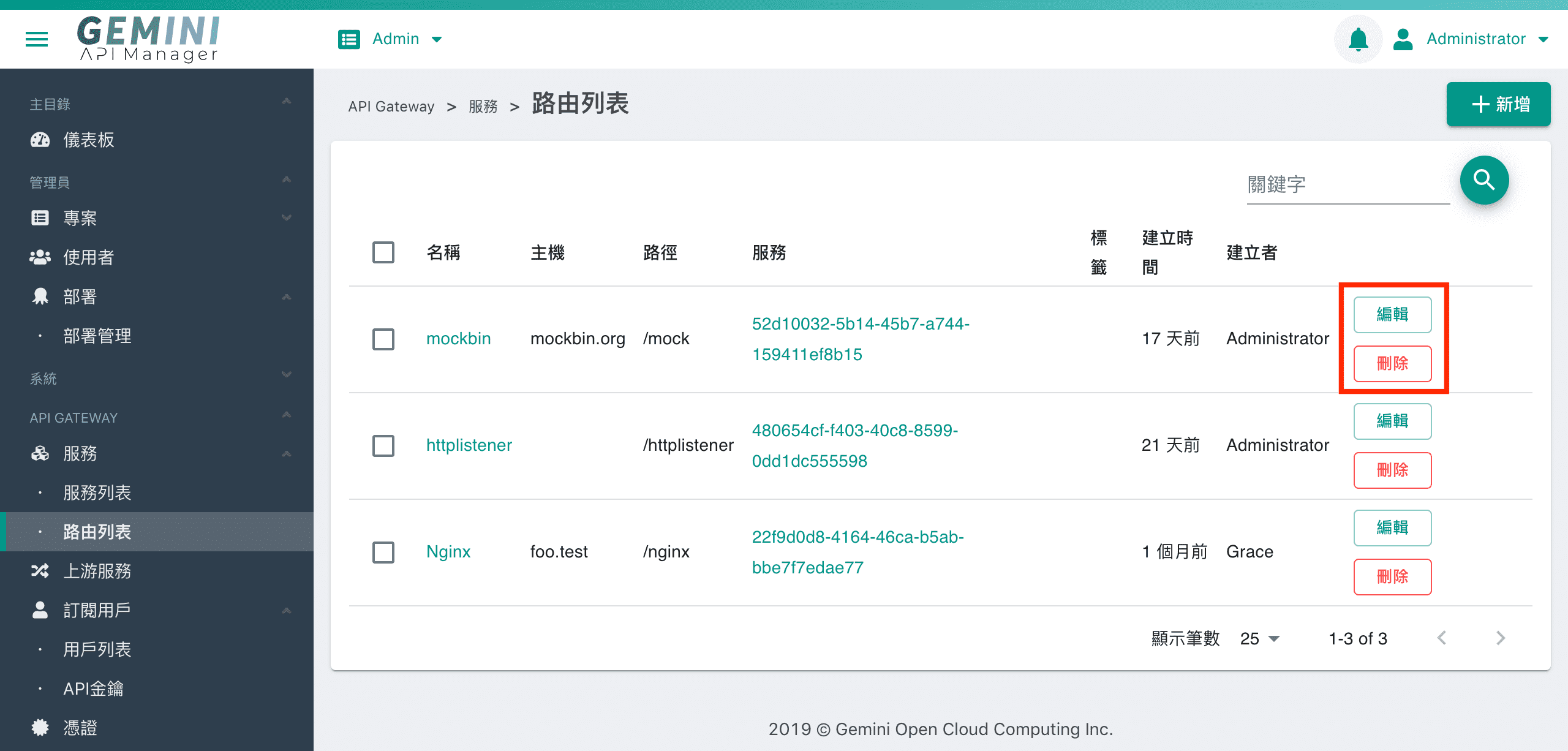Click the 關鍵字 keyword search field
This screenshot has height=751, width=1568.
[1348, 184]
